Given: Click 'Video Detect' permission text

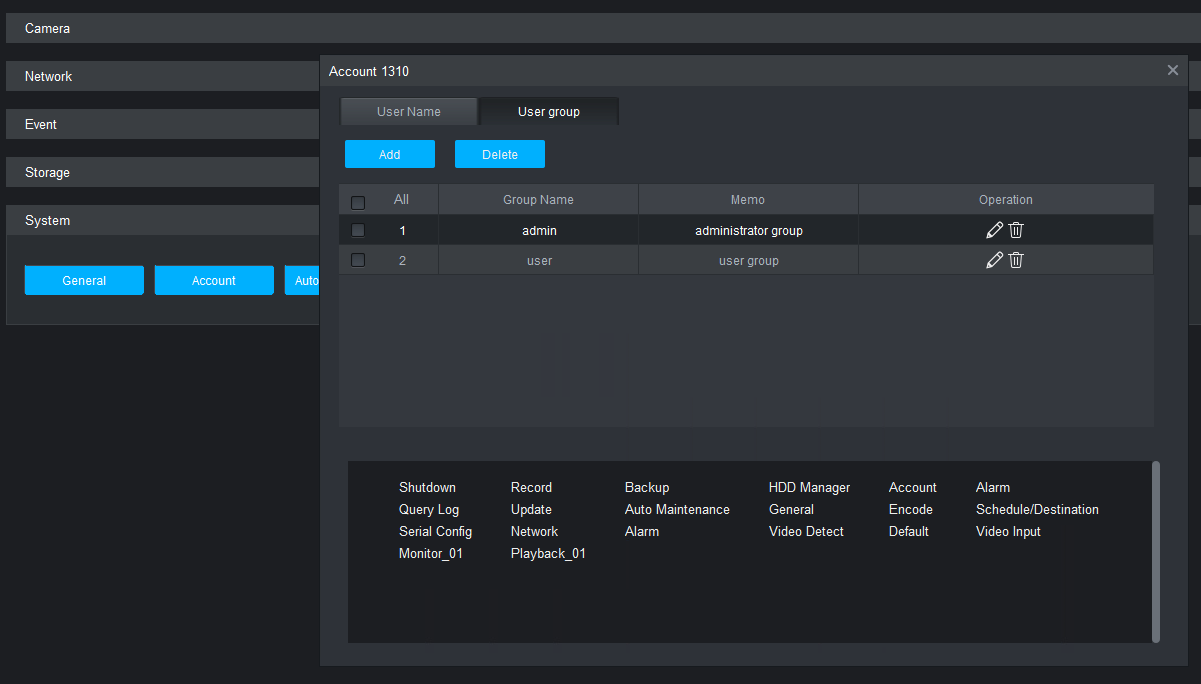Looking at the screenshot, I should click(806, 532).
